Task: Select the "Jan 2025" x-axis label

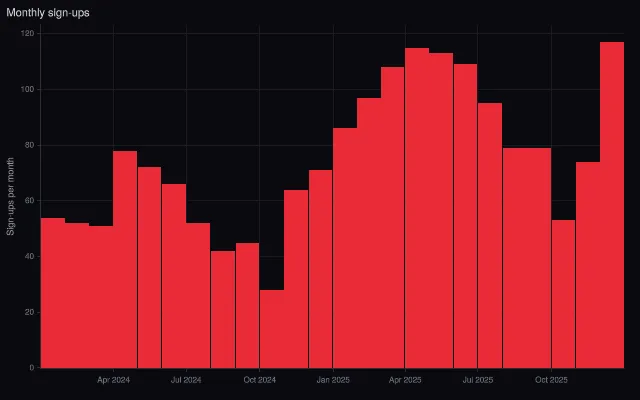Action: [x=333, y=380]
